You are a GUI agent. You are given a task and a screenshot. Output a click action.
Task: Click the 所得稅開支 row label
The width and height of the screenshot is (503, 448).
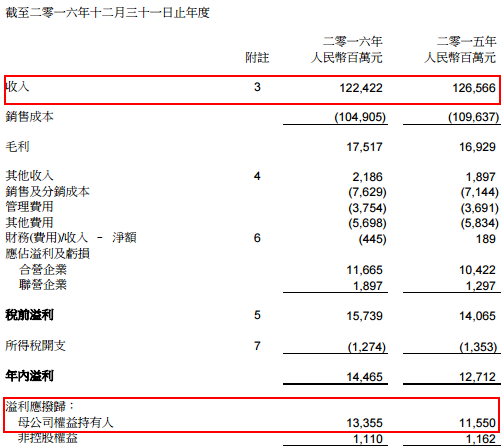[x=35, y=346]
